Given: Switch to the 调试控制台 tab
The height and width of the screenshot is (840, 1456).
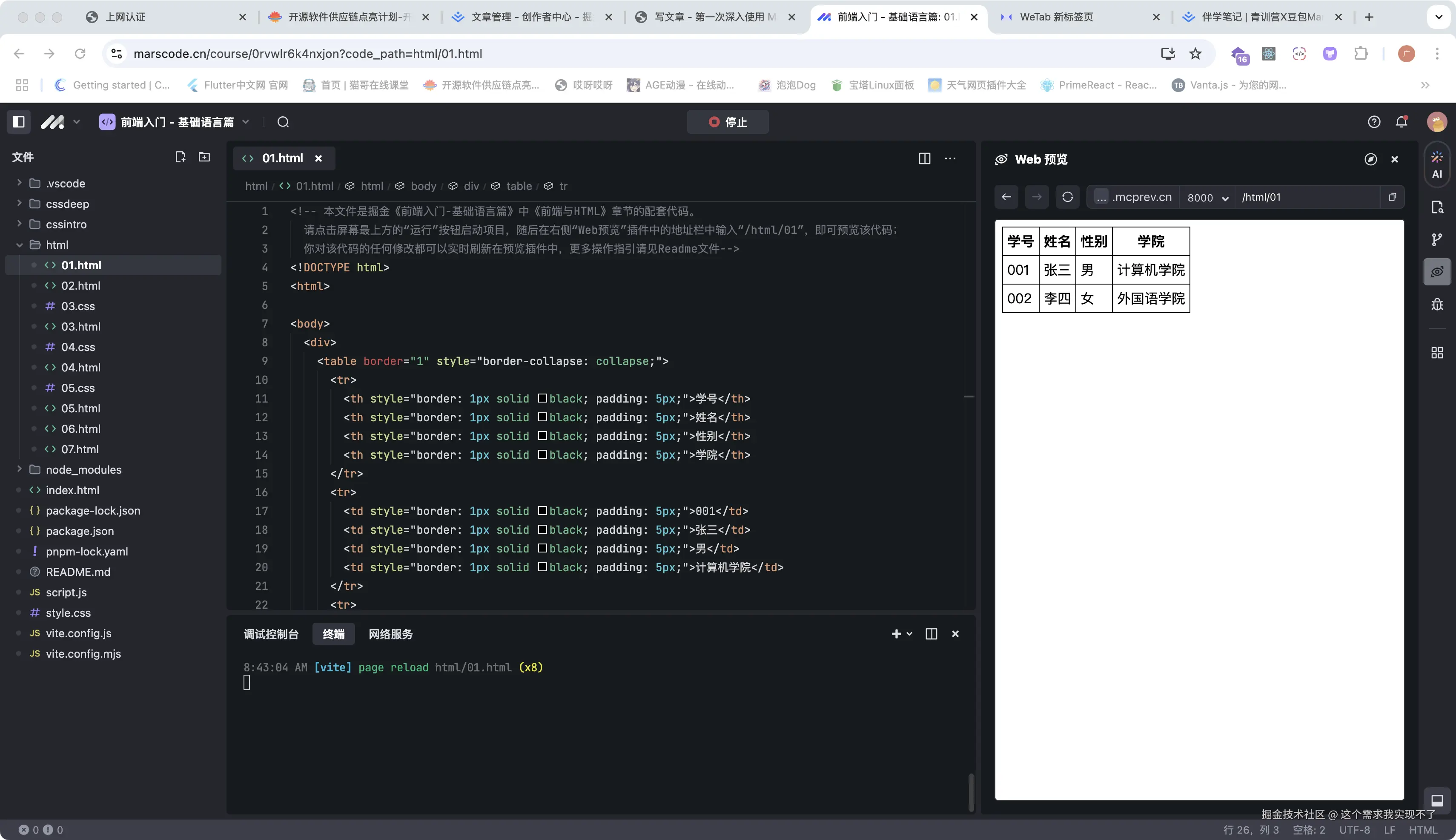Looking at the screenshot, I should (x=271, y=634).
